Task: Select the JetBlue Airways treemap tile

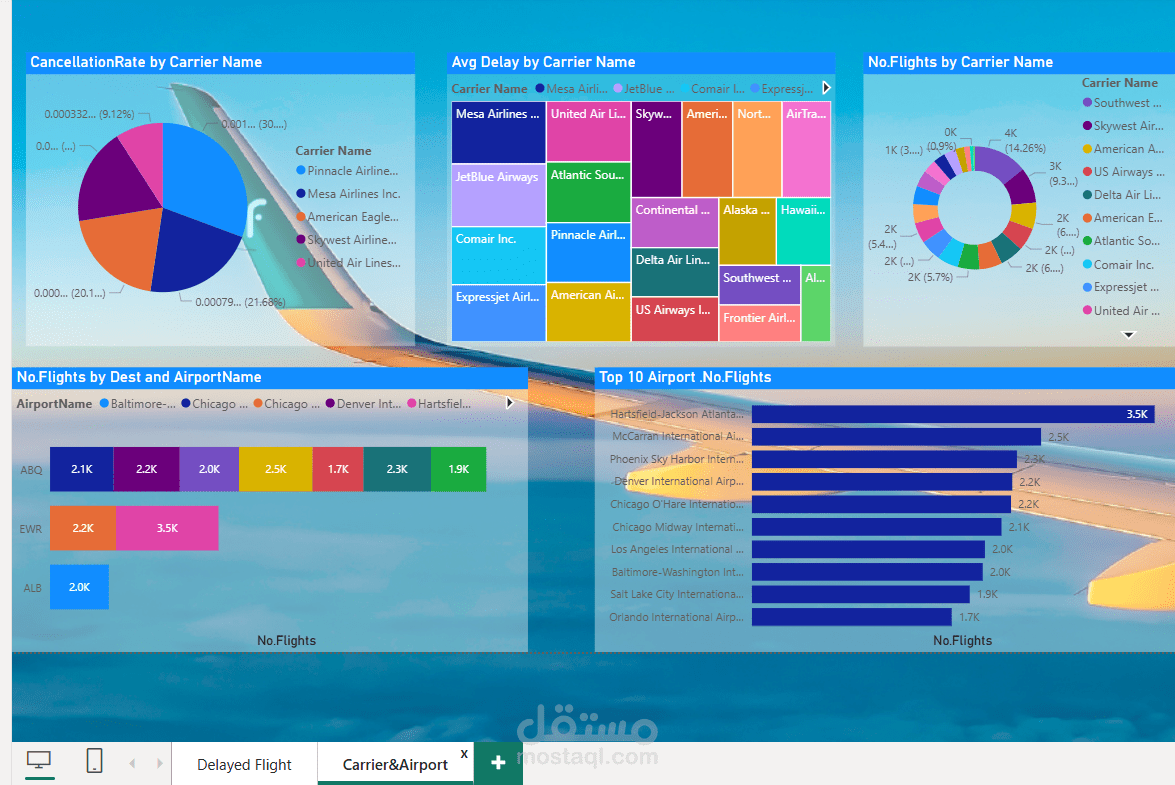Action: (498, 195)
